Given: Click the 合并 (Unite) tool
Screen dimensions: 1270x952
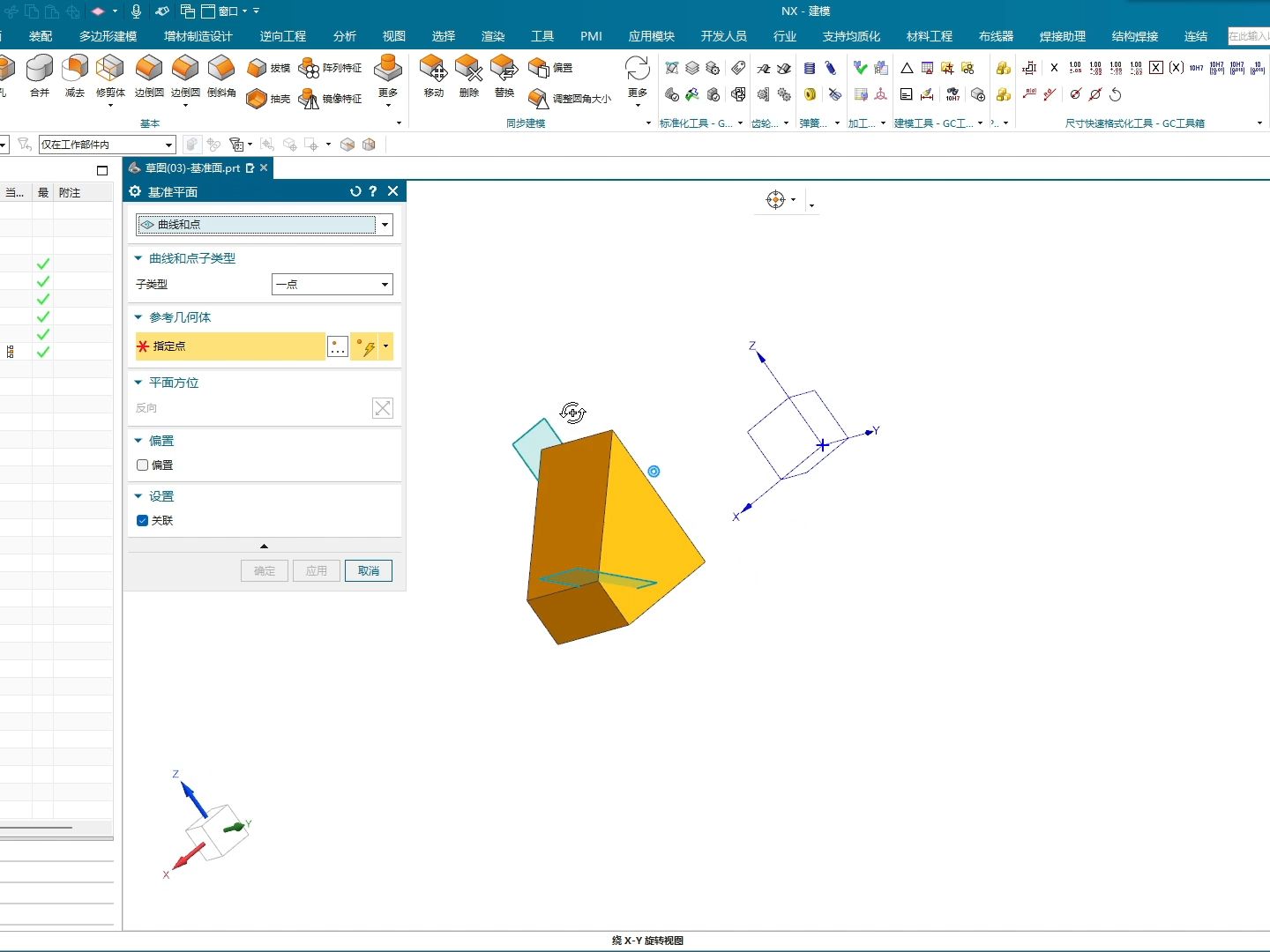Looking at the screenshot, I should [x=40, y=75].
